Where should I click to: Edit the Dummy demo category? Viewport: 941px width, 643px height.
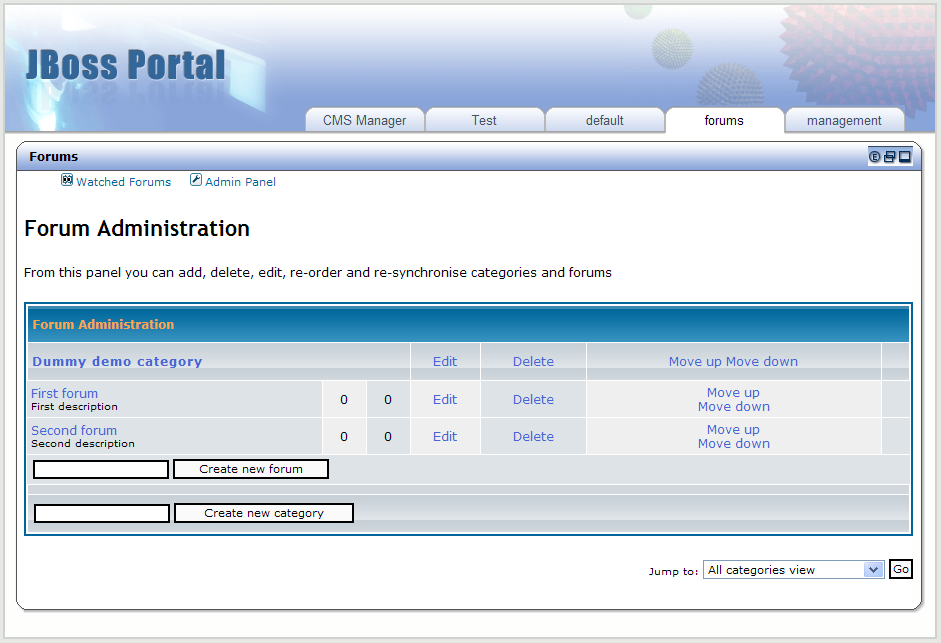click(x=445, y=362)
